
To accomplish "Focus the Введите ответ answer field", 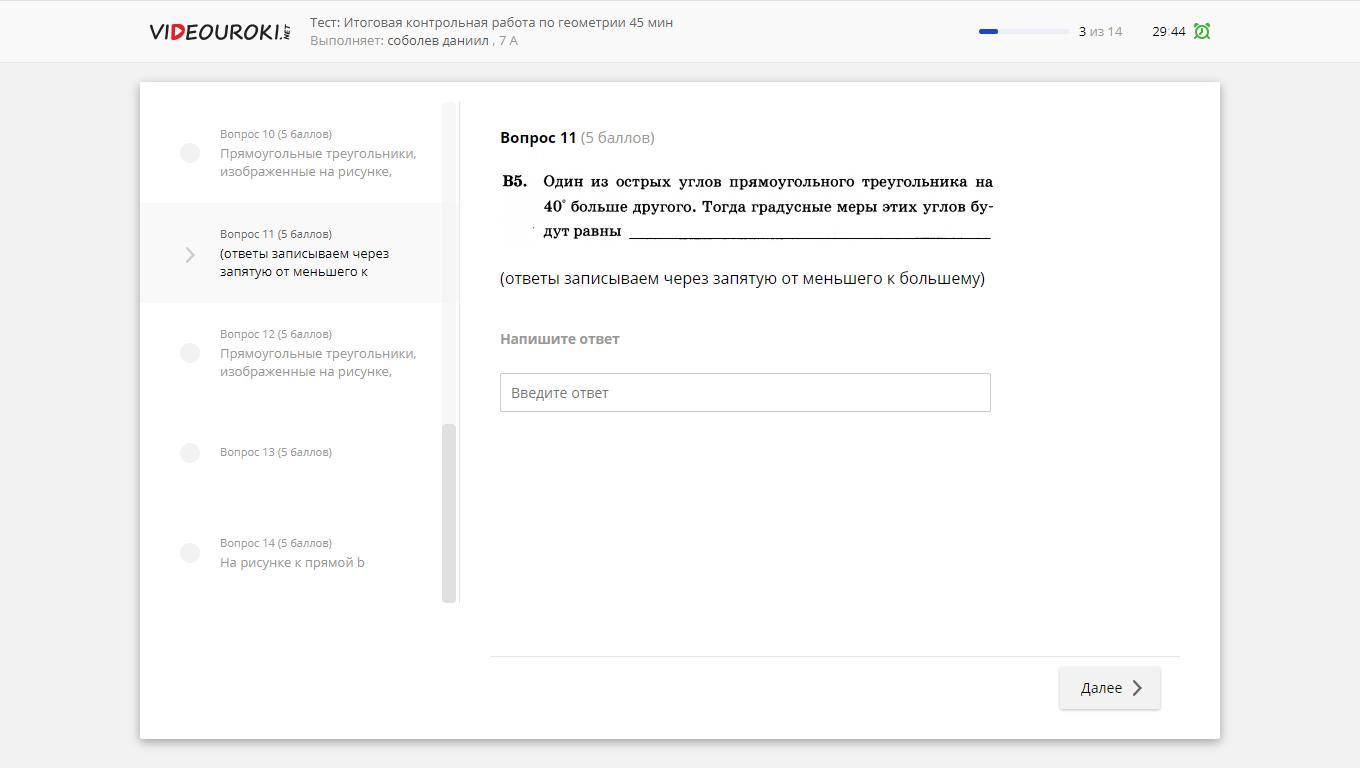I will click(745, 392).
